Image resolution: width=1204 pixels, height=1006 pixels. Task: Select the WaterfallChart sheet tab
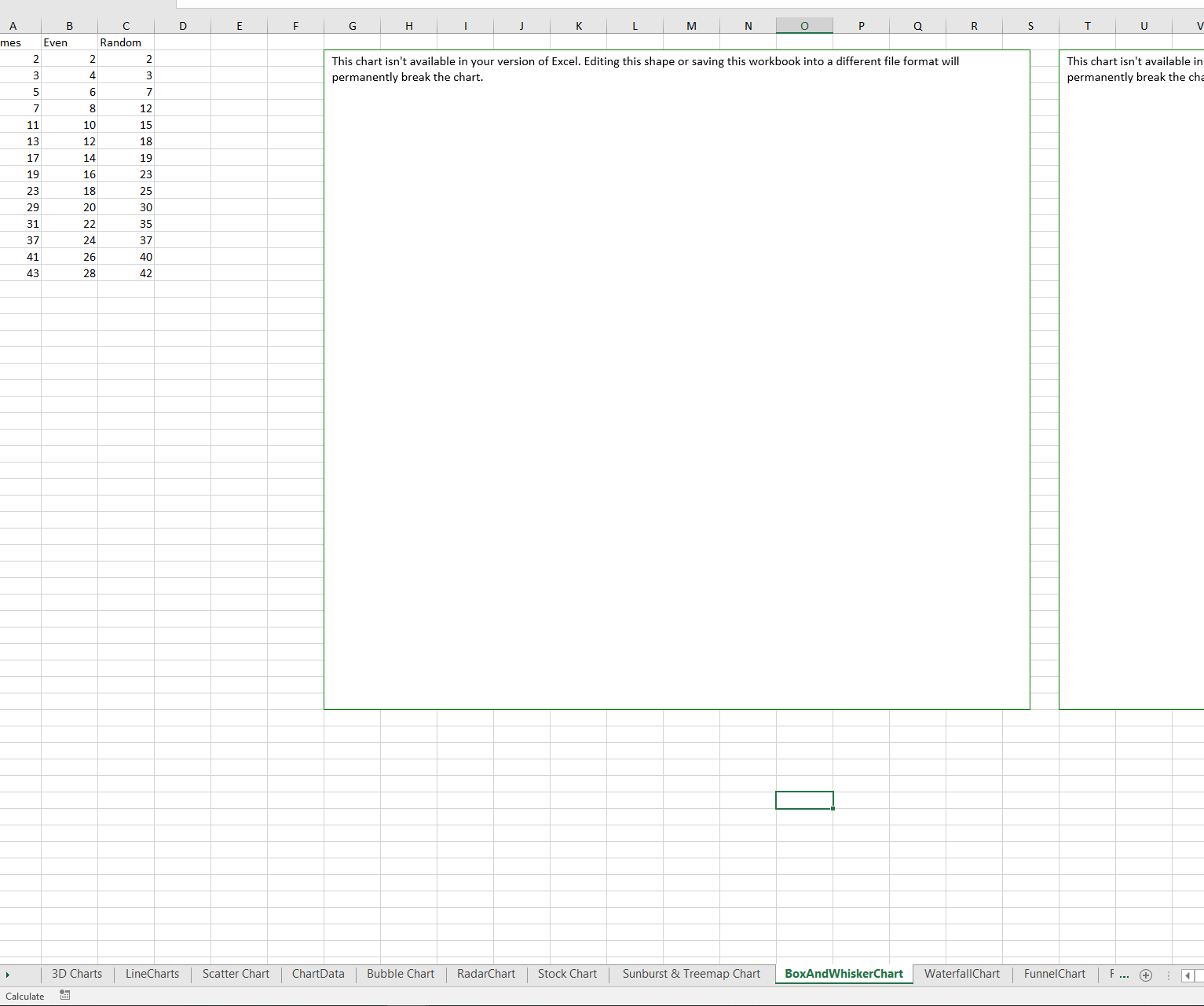[x=962, y=974]
